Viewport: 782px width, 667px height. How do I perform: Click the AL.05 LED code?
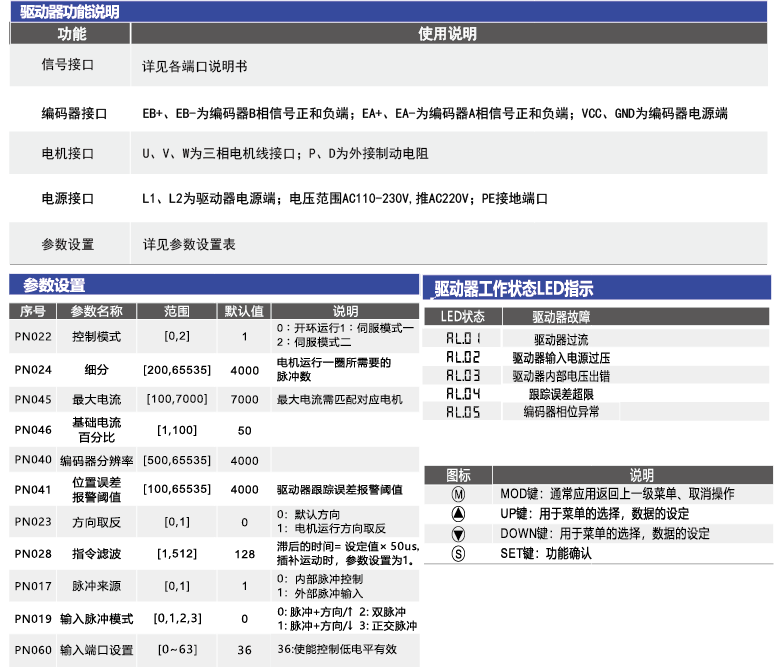tap(463, 412)
